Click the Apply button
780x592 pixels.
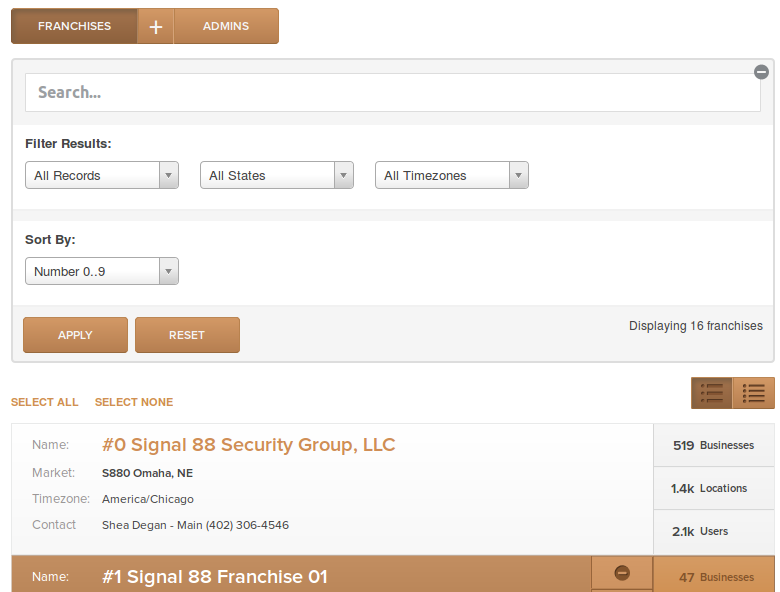(x=75, y=335)
